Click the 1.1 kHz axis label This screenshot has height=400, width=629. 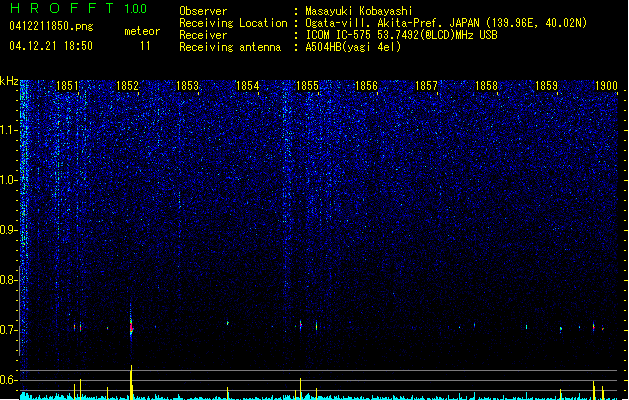[x=8, y=130]
